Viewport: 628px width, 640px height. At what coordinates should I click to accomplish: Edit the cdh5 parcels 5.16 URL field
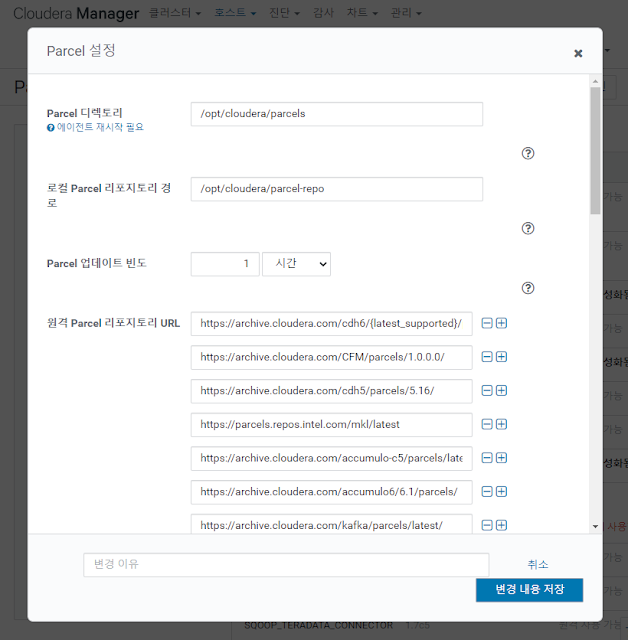(x=331, y=391)
